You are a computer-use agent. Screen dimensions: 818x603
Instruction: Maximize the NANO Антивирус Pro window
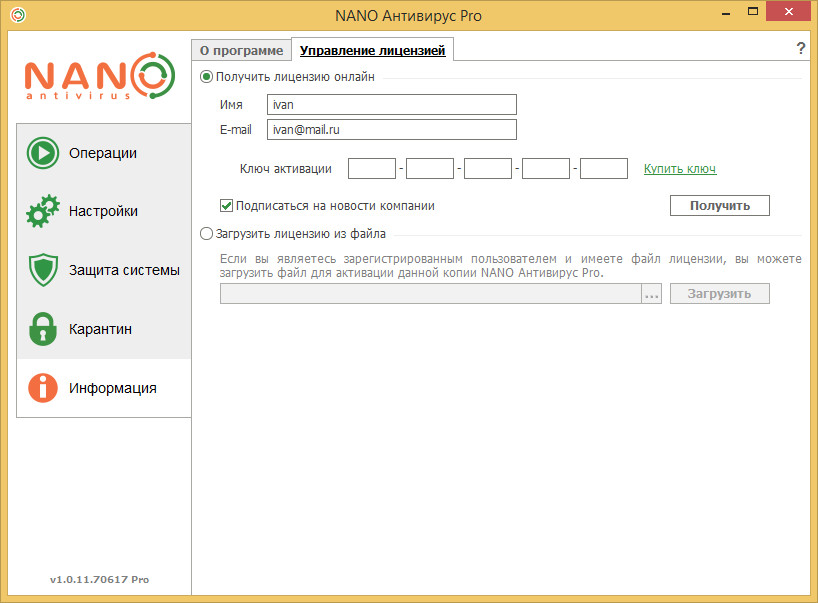click(752, 11)
